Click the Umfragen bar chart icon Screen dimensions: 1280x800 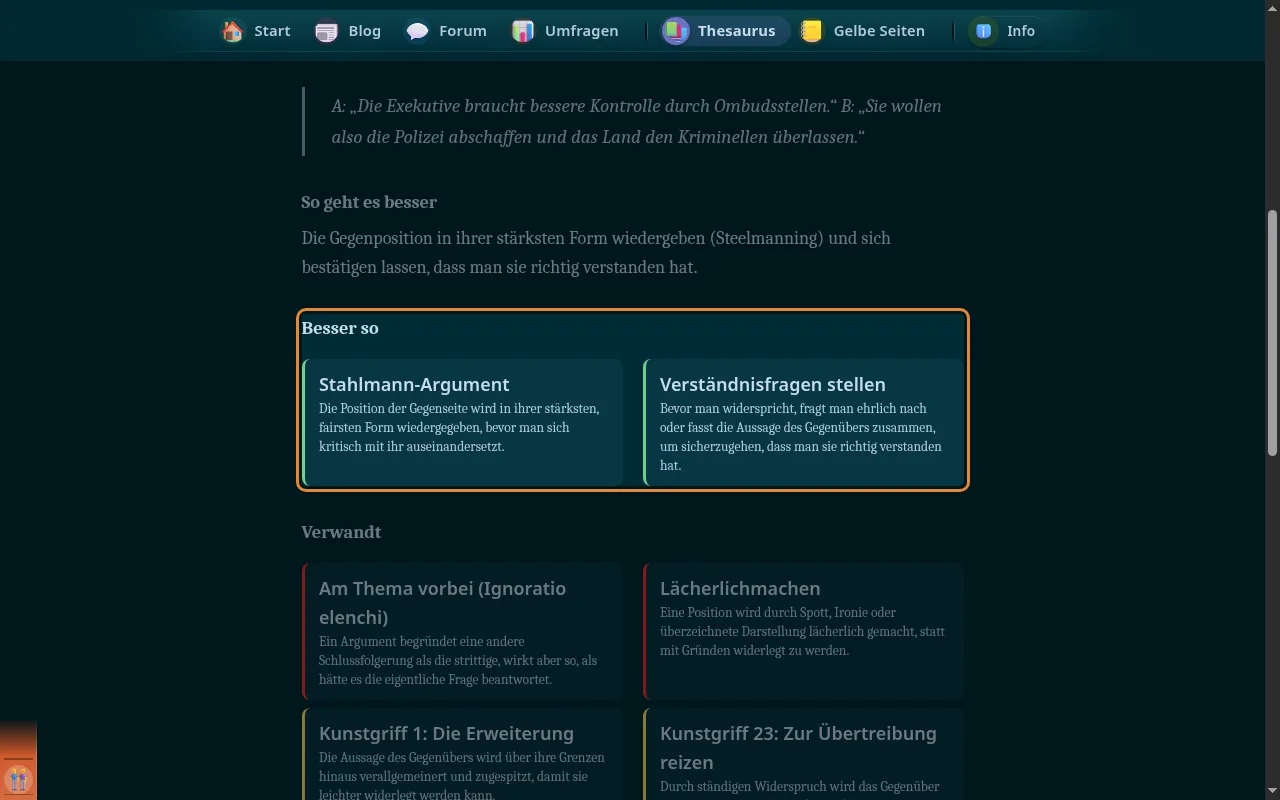pos(523,31)
